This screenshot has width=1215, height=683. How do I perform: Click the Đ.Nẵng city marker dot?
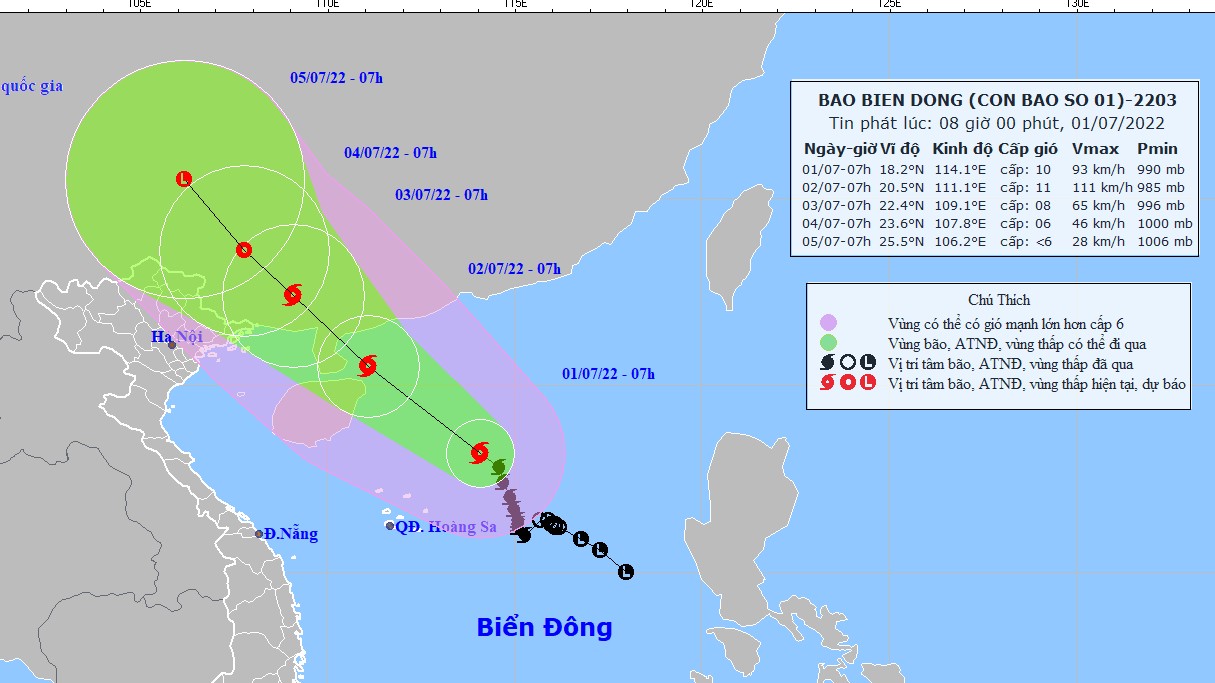click(x=259, y=534)
